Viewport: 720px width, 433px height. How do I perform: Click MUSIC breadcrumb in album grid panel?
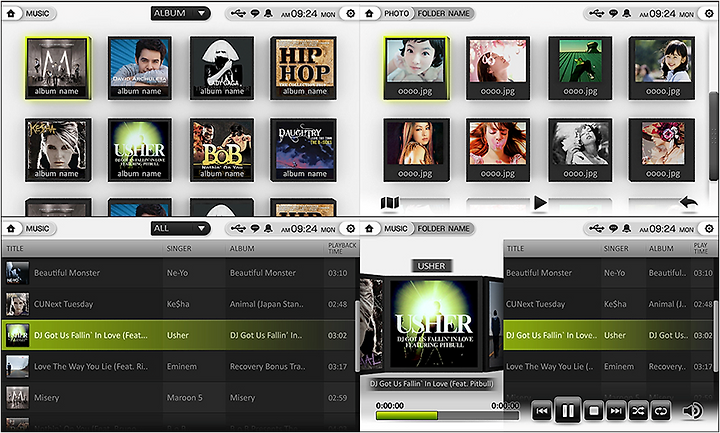click(x=37, y=13)
